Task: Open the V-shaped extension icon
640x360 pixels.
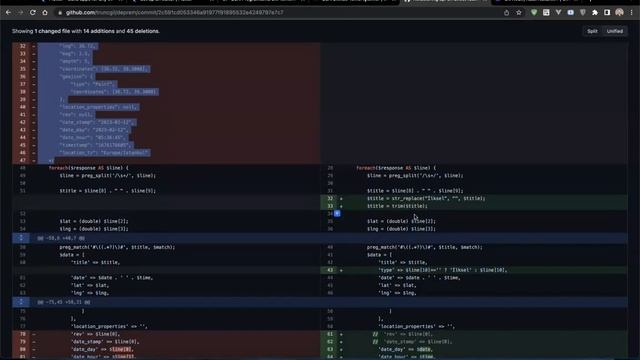Action: (x=558, y=13)
